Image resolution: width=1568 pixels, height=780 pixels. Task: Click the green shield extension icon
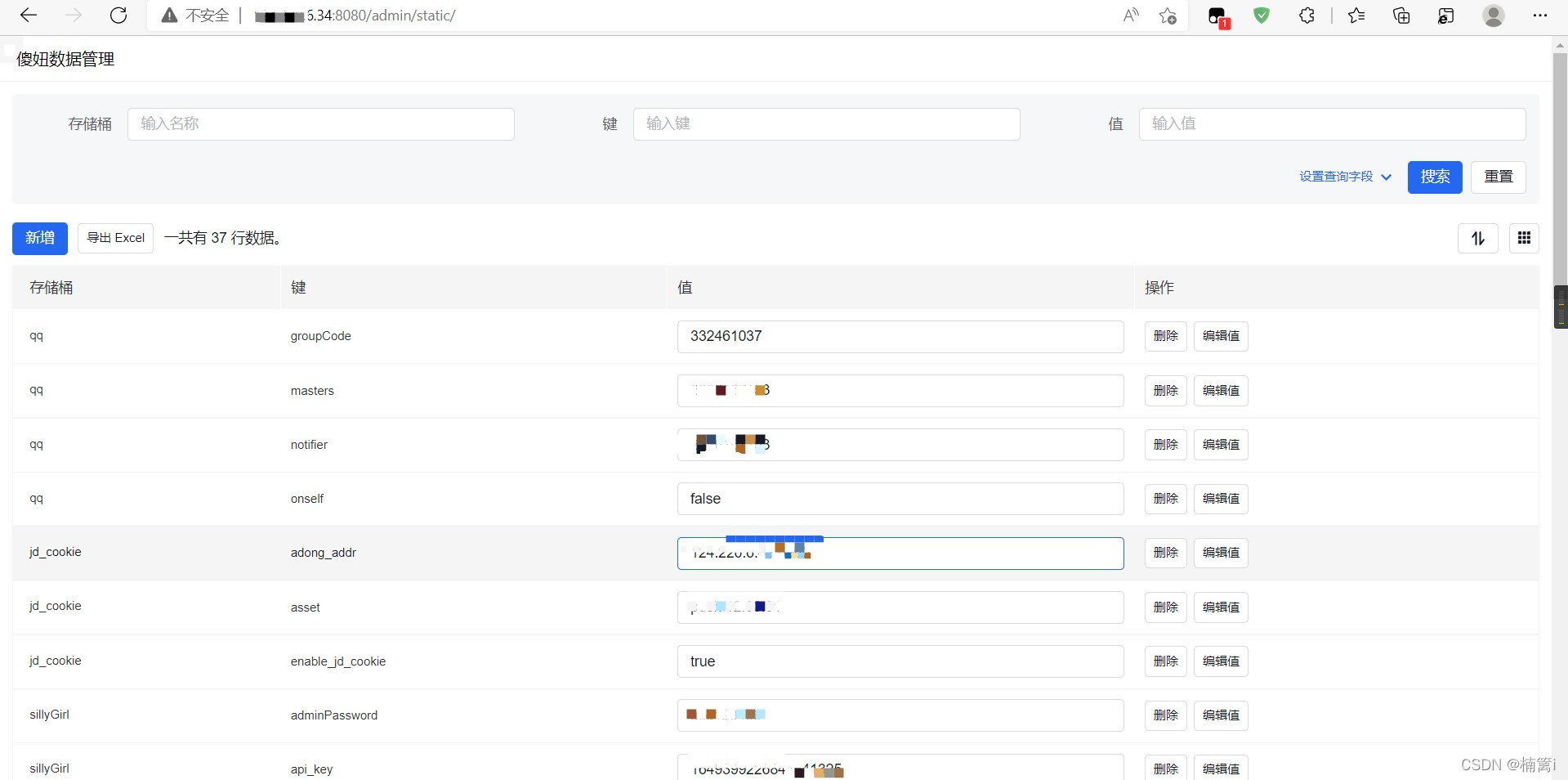pyautogui.click(x=1262, y=16)
